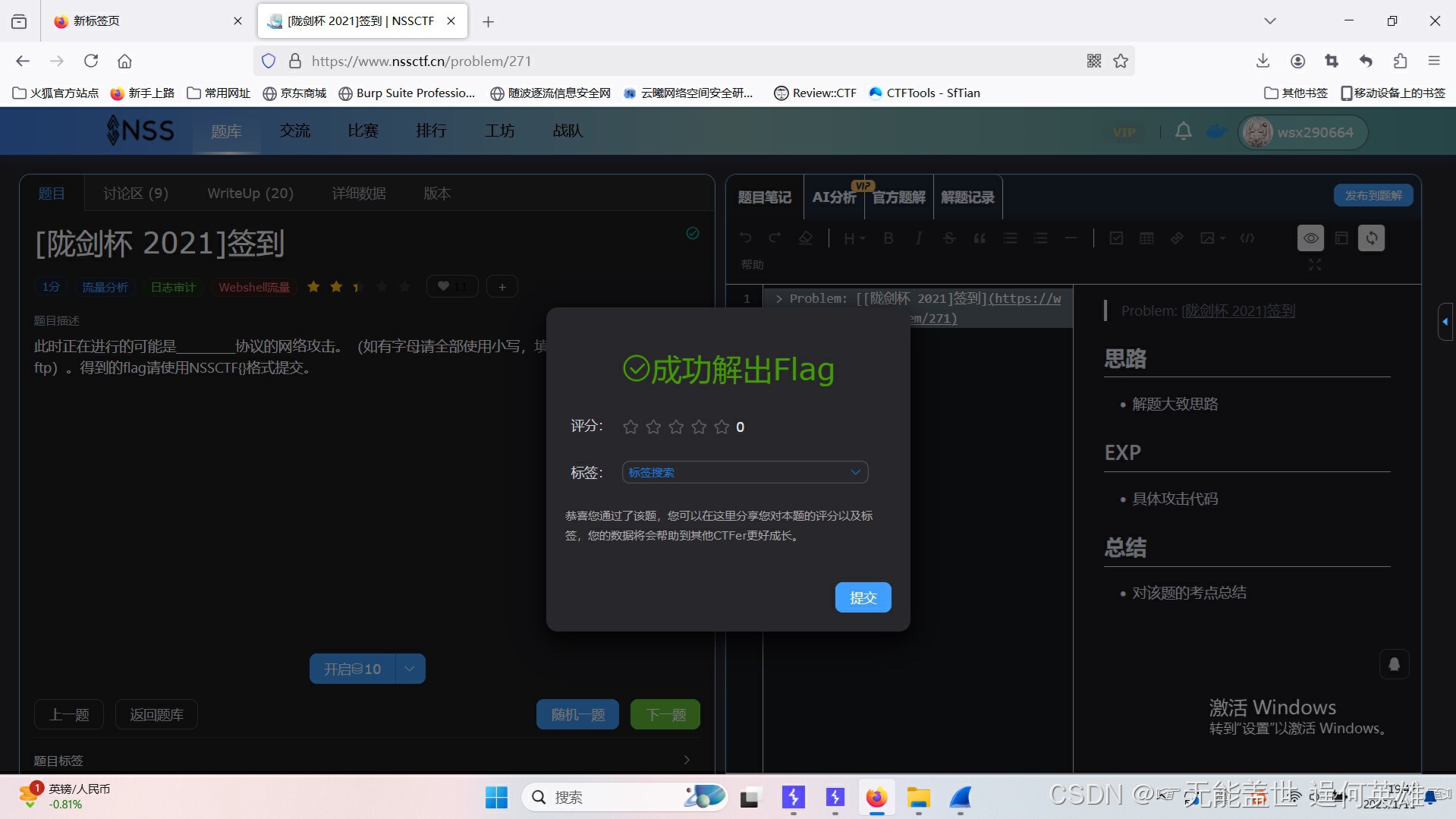Insert an unordered list in the editor
The height and width of the screenshot is (819, 1456).
tap(1010, 238)
